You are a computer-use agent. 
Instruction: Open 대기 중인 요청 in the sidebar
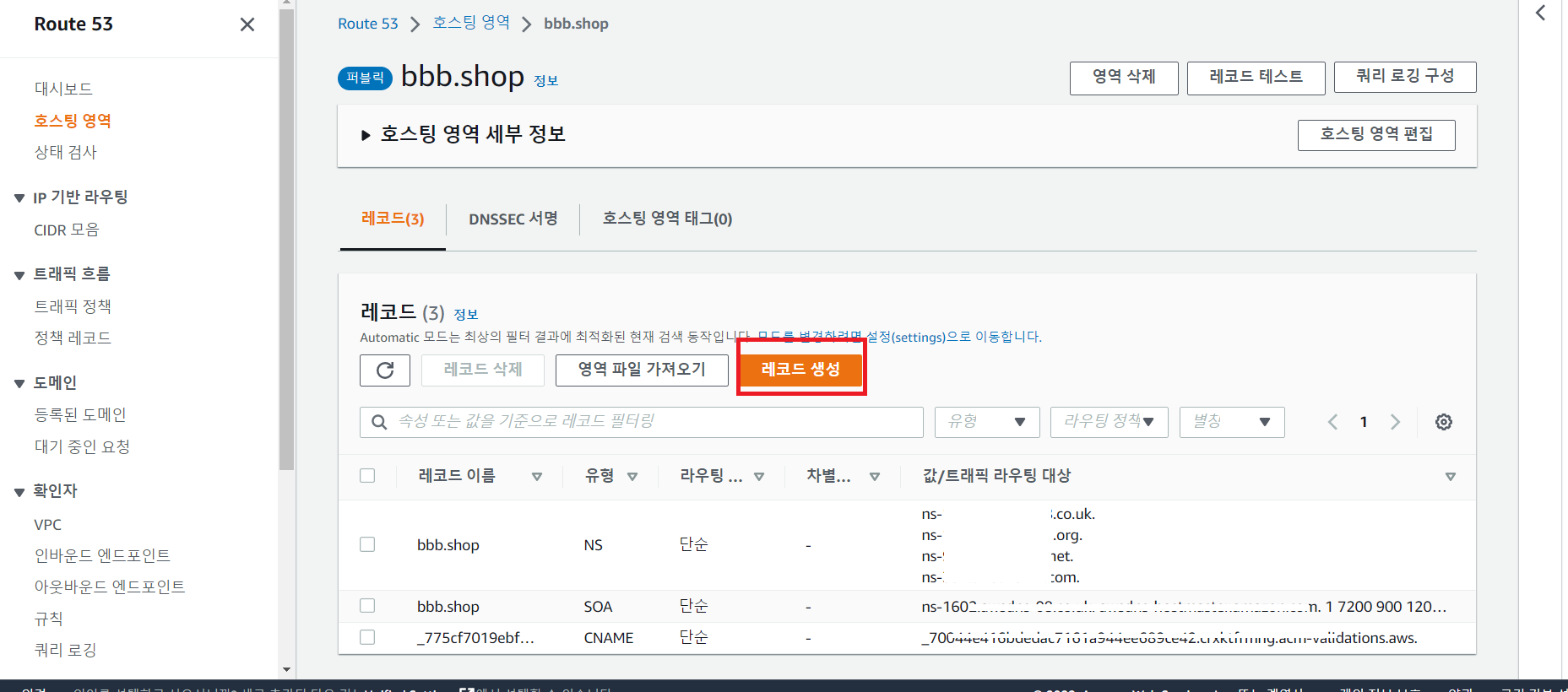pos(82,446)
